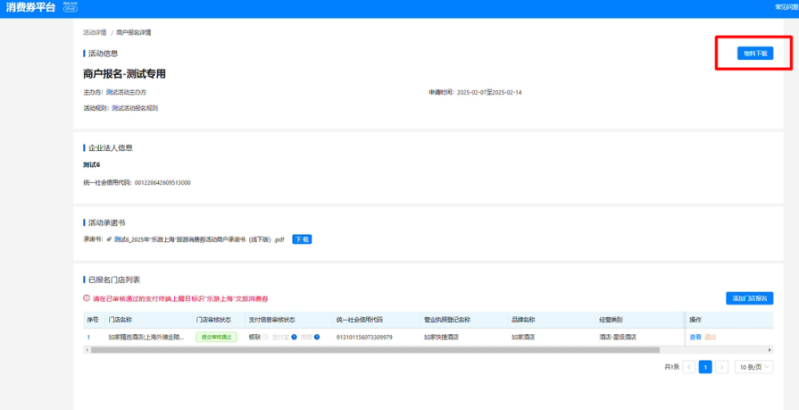
Task: Click 退出 in the operations column
Action: 710,337
